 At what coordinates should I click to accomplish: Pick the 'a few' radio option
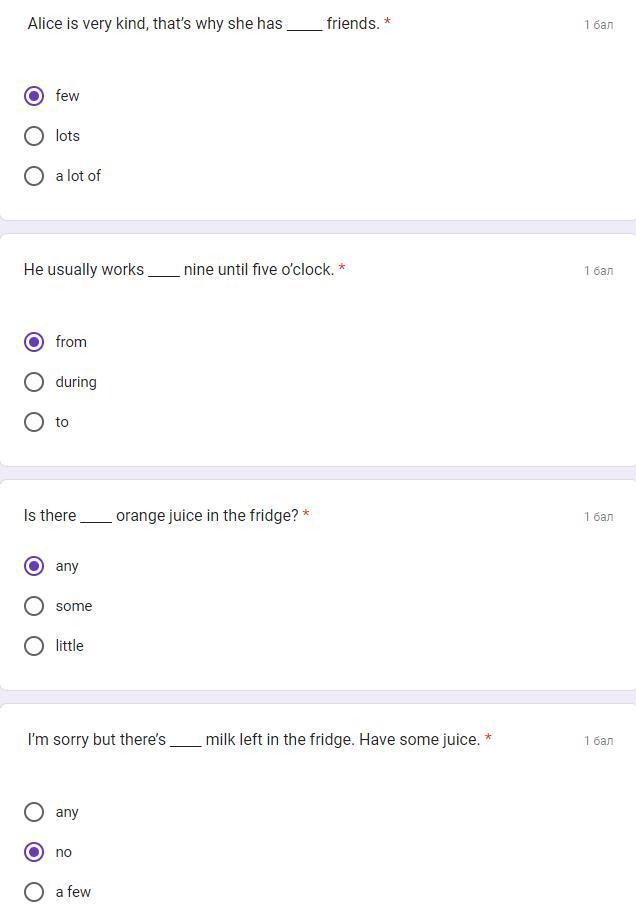click(34, 892)
